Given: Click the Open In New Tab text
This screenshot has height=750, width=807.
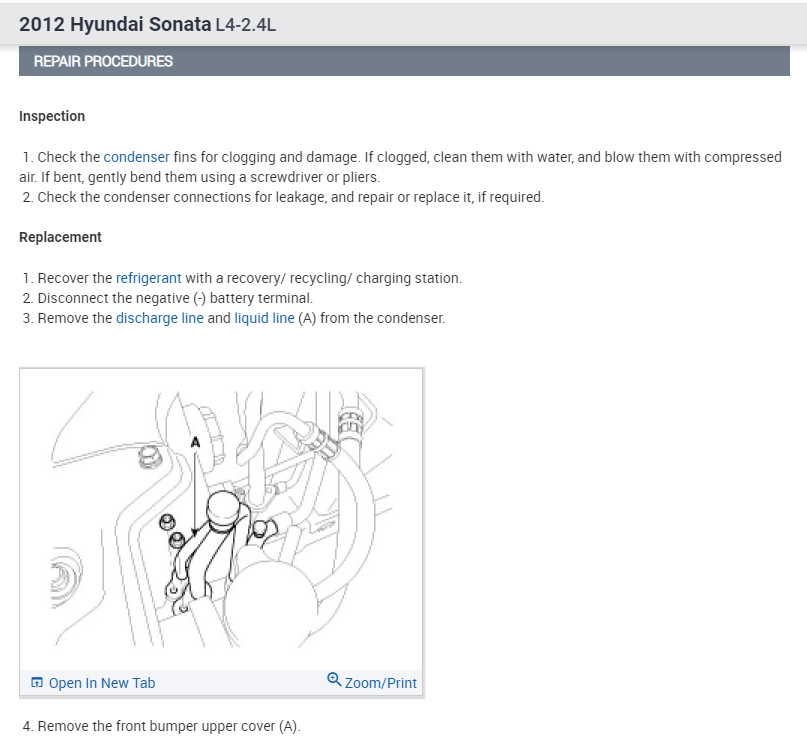Looking at the screenshot, I should 102,683.
